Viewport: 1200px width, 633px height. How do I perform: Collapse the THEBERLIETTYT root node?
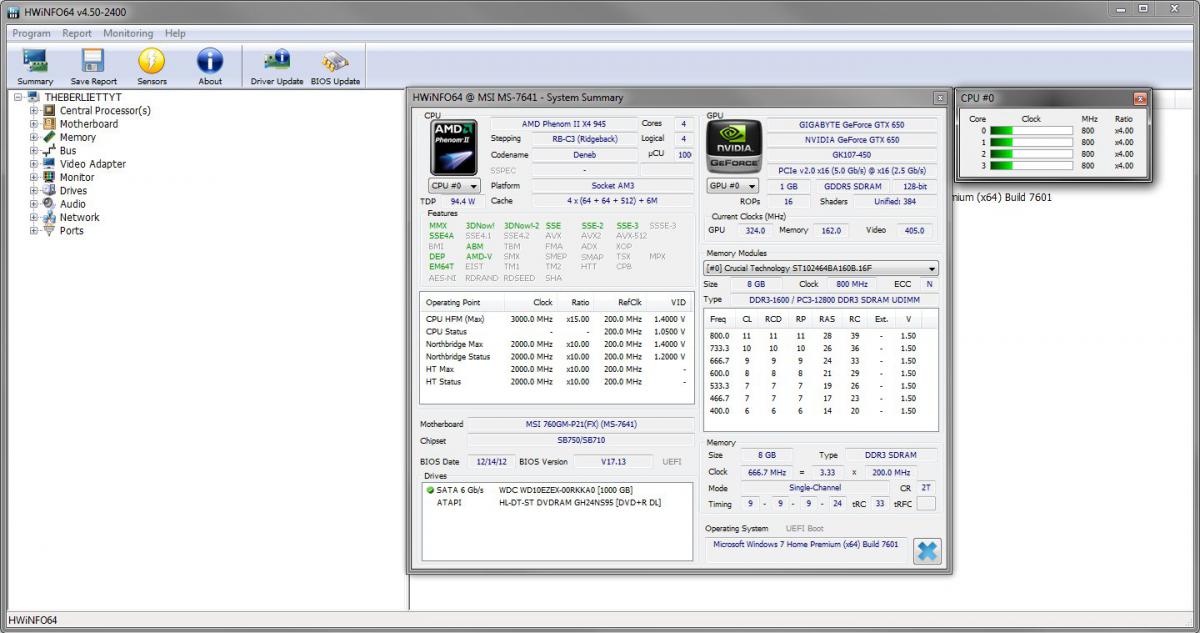(x=19, y=97)
